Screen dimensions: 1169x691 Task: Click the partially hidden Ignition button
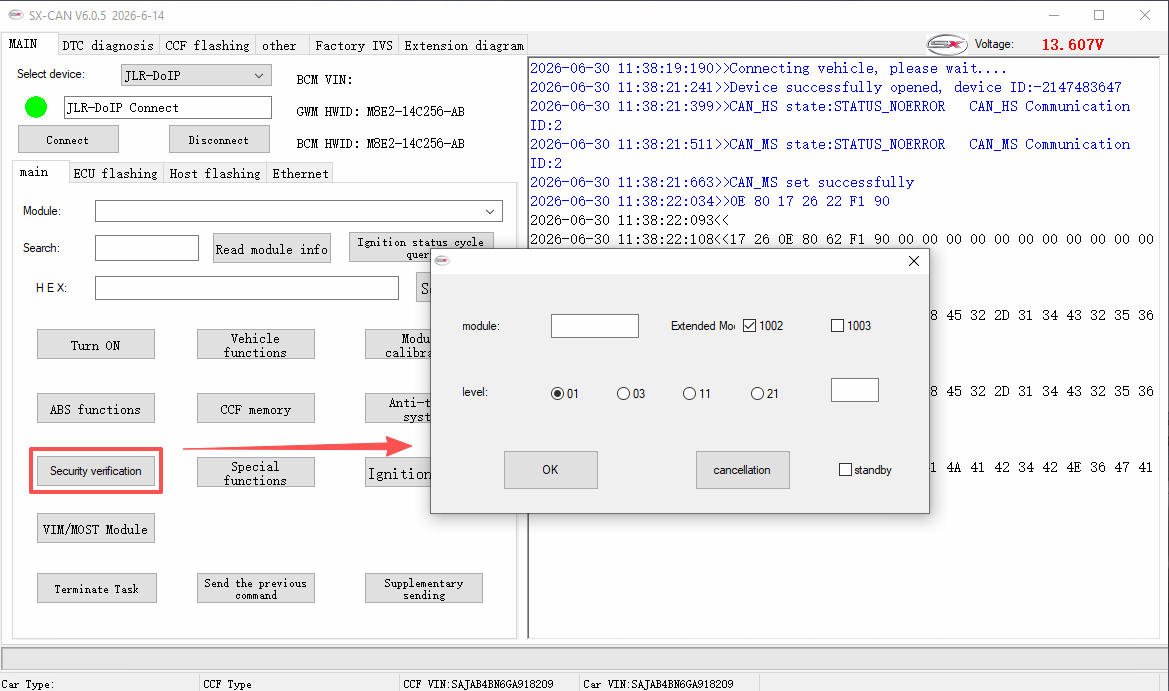pos(398,473)
